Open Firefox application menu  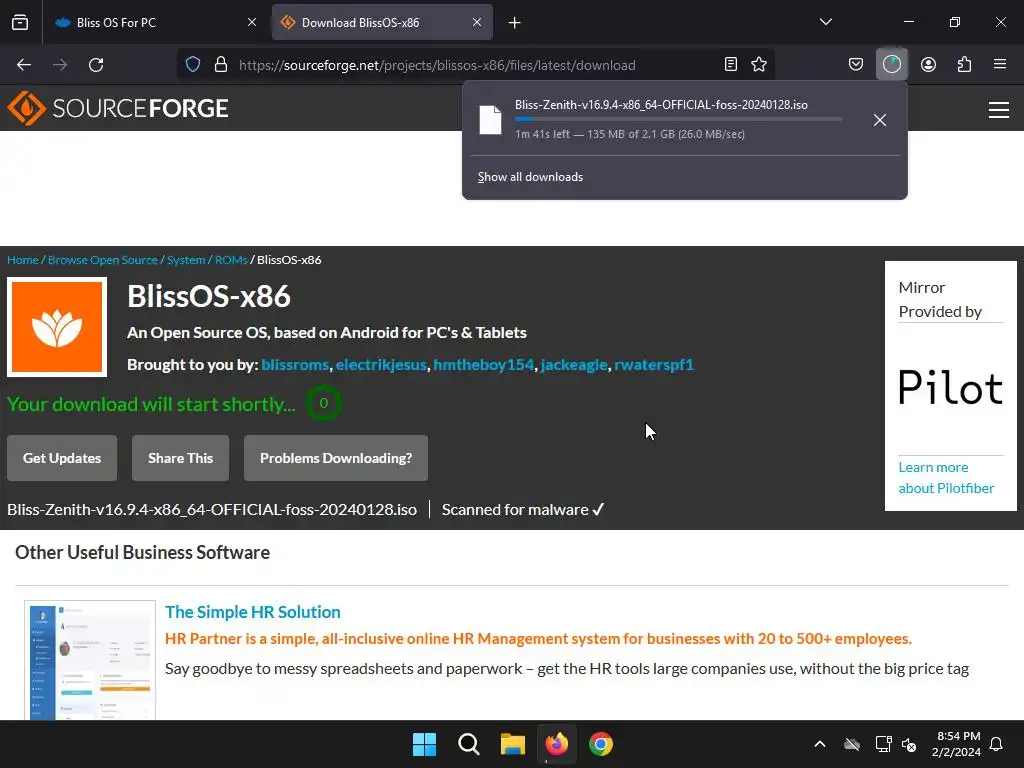click(1000, 65)
